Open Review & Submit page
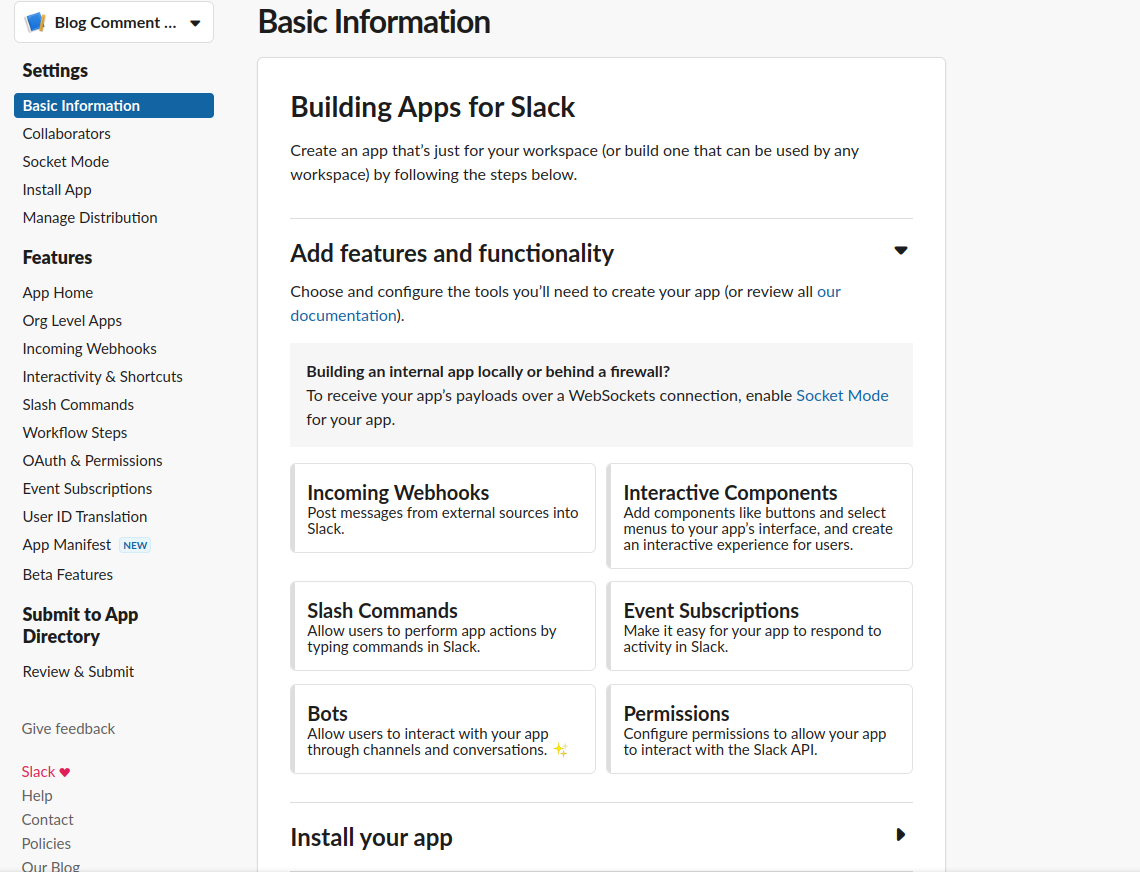Screen dimensions: 1140x872 coord(79,672)
